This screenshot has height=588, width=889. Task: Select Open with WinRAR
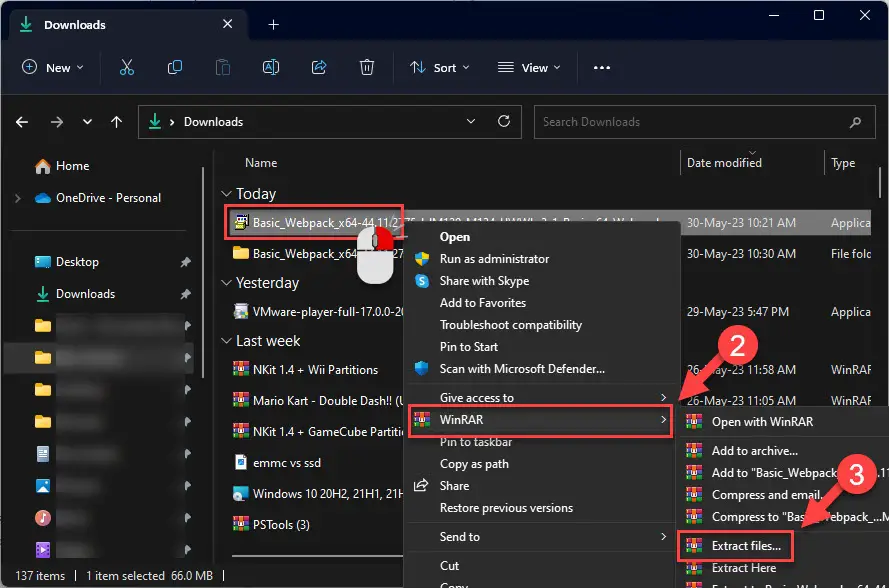coord(763,422)
